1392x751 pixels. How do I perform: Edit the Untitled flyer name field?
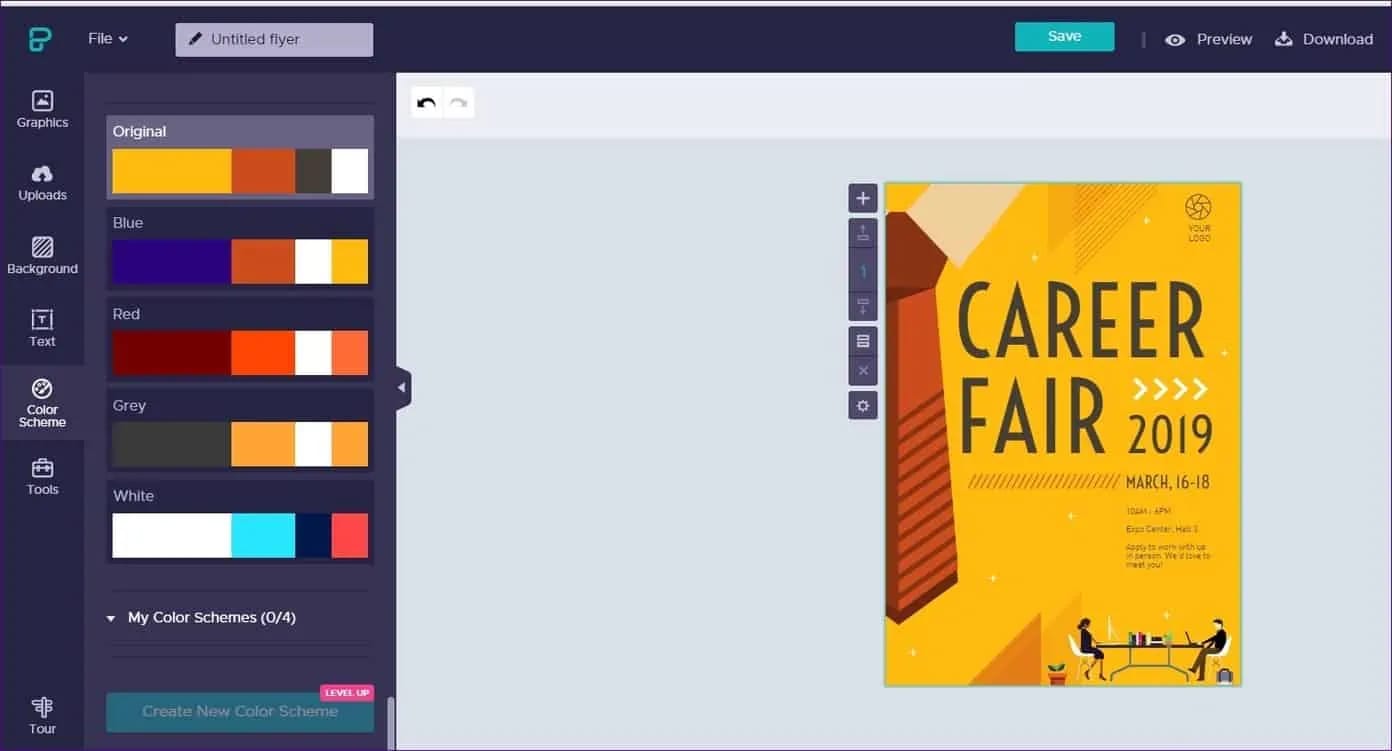pyautogui.click(x=274, y=40)
